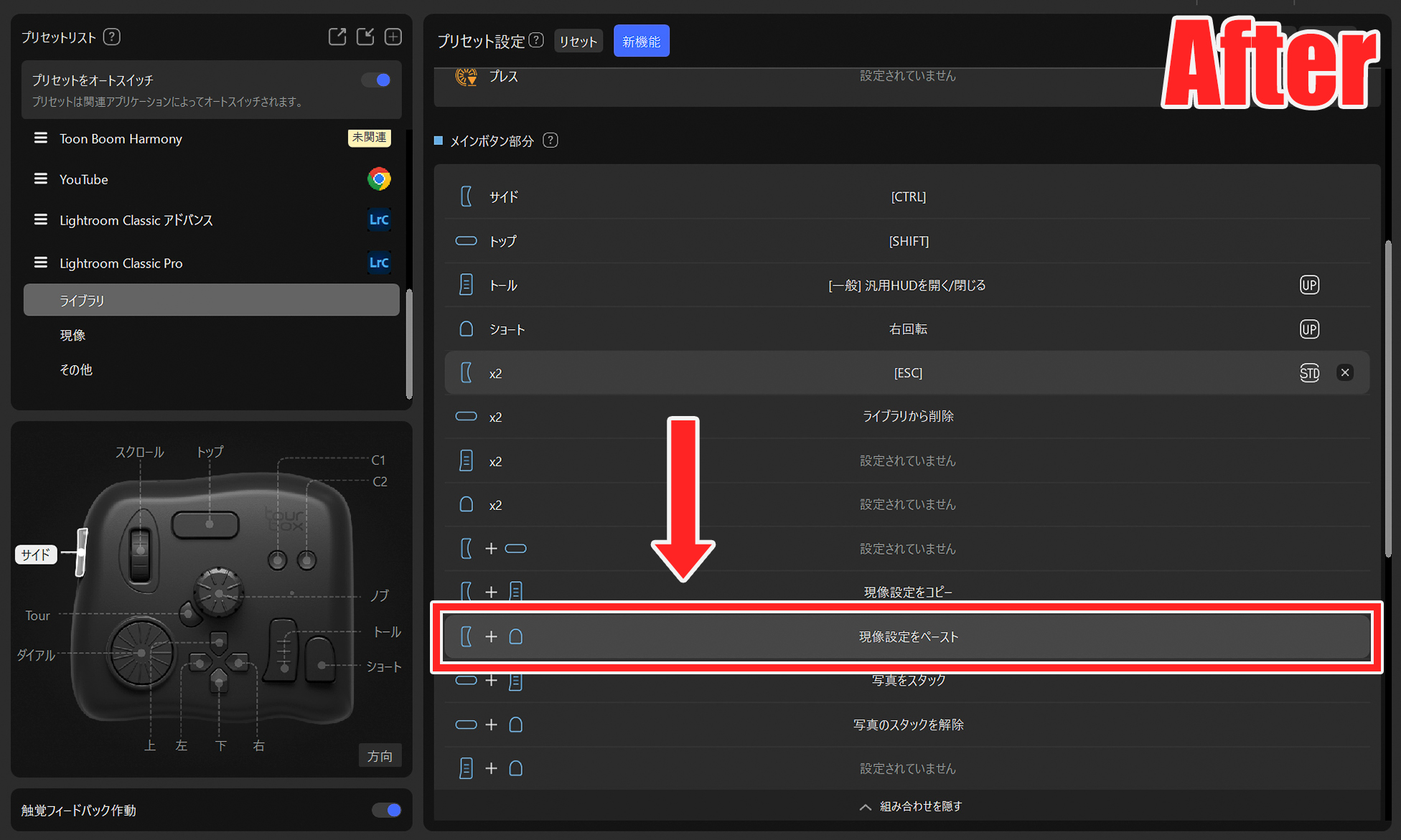Open the Preset List help icon
Image resolution: width=1401 pixels, height=840 pixels.
click(111, 37)
